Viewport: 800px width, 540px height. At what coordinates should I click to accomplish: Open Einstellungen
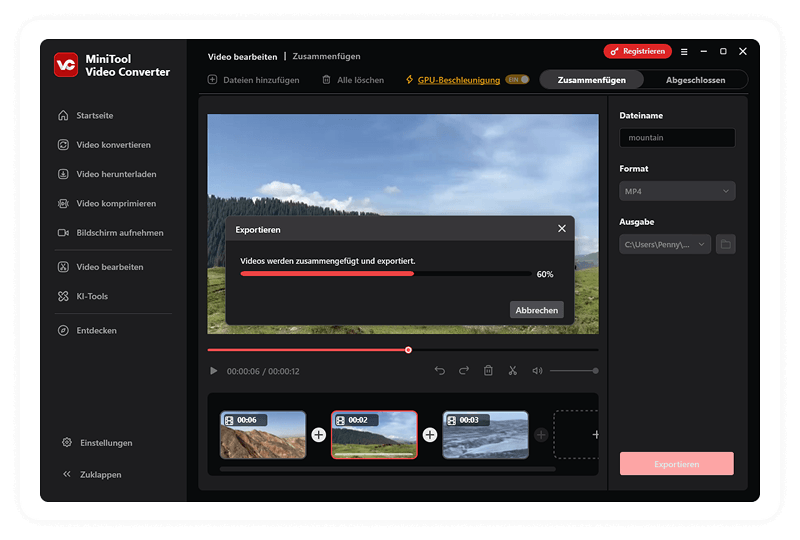pyautogui.click(x=97, y=443)
